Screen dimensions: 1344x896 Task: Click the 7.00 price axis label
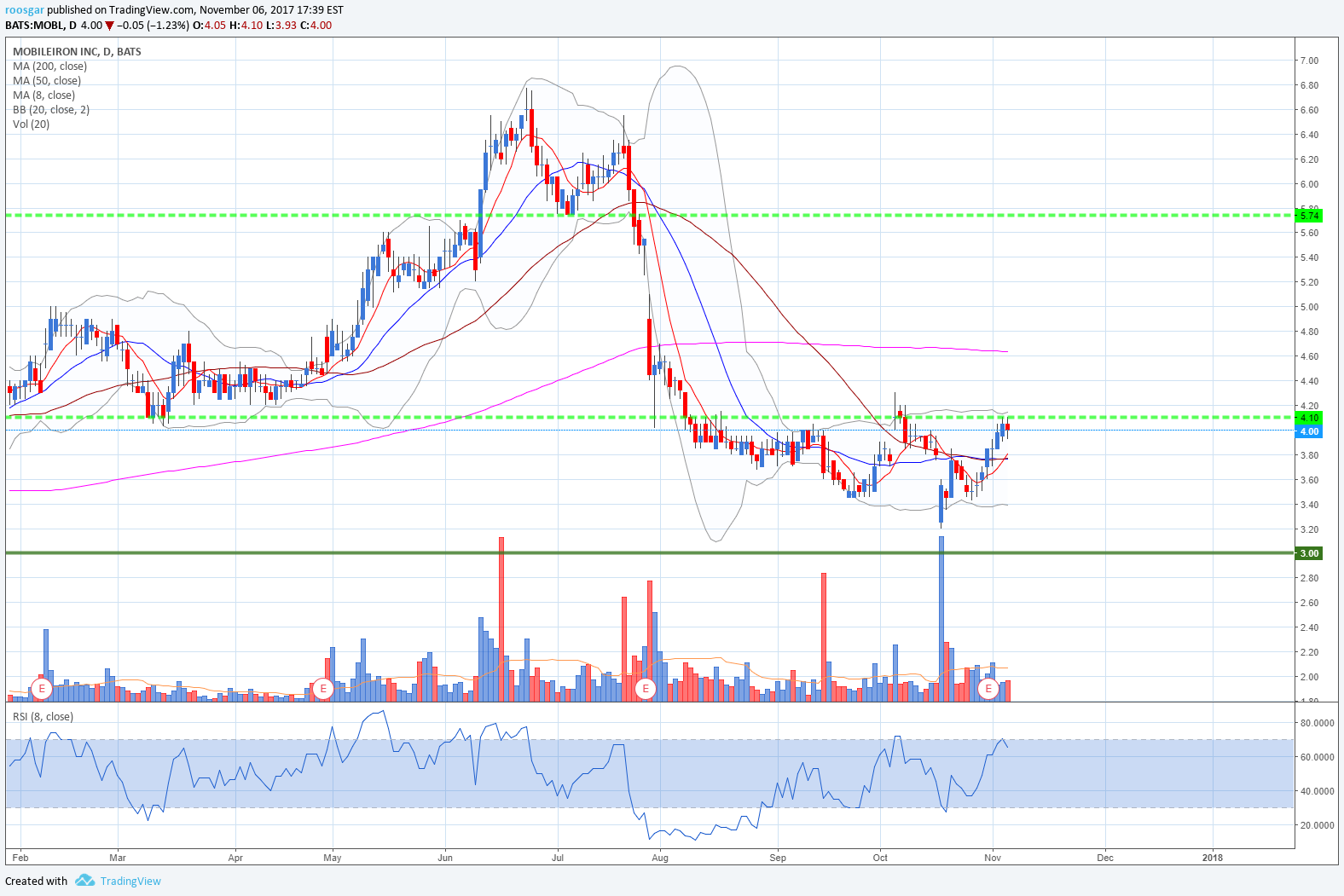(1309, 61)
